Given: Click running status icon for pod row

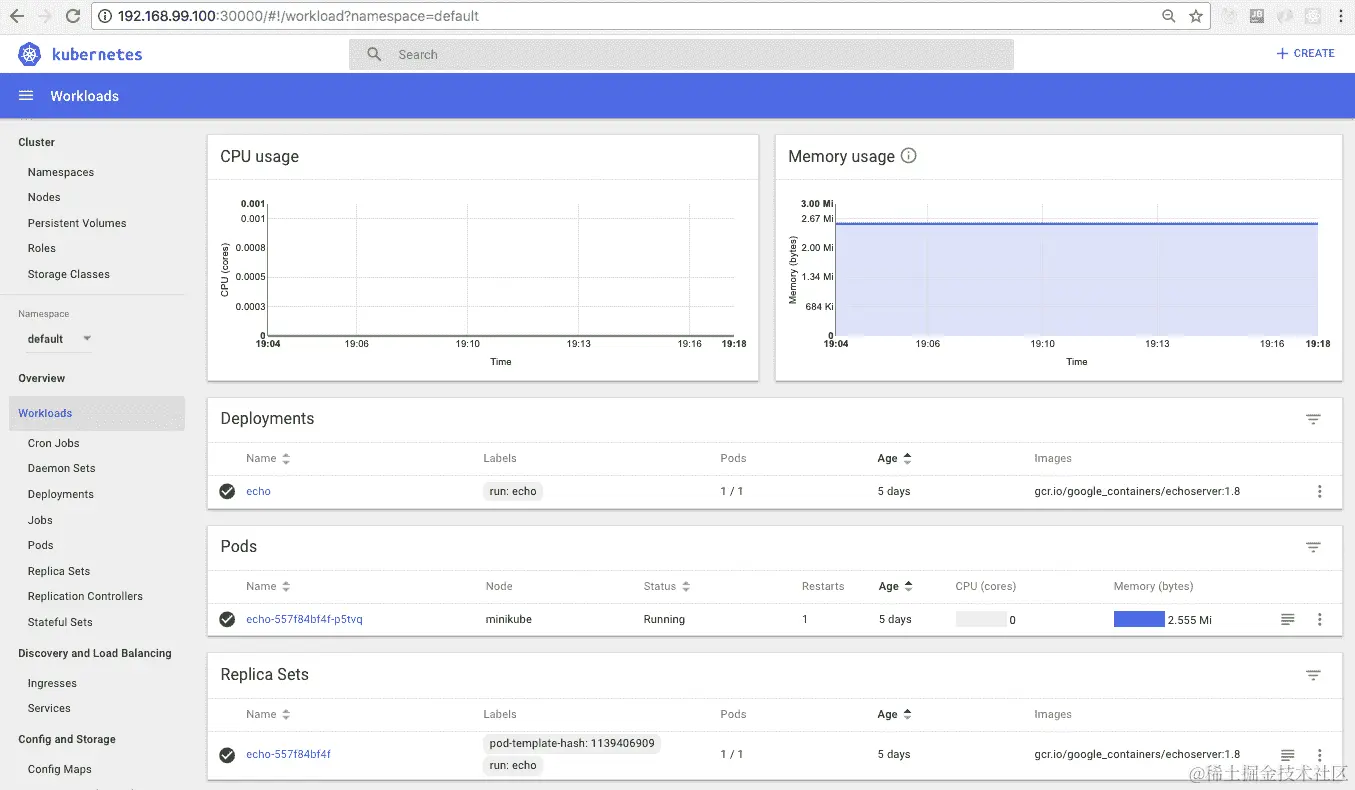Looking at the screenshot, I should 227,619.
